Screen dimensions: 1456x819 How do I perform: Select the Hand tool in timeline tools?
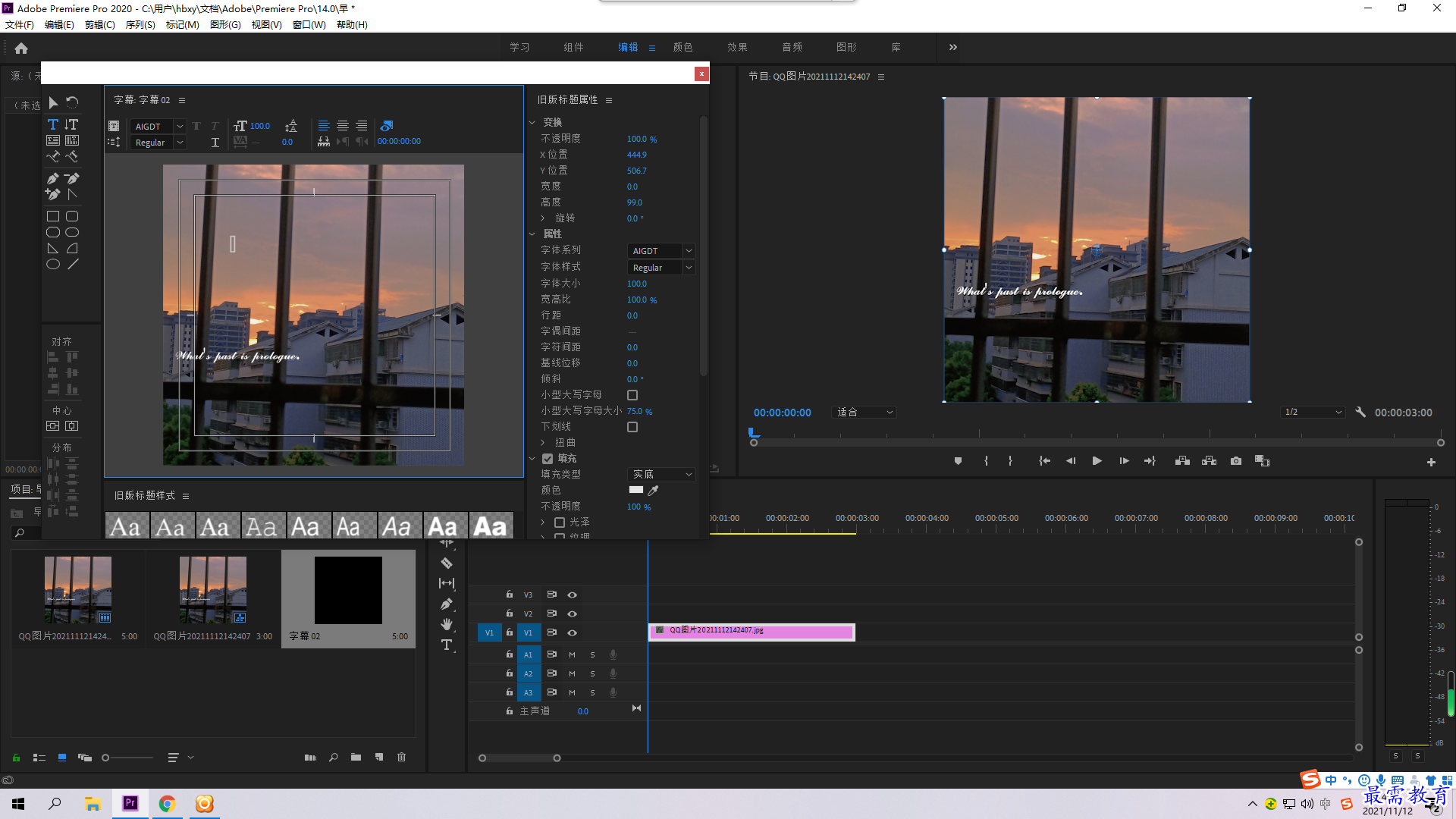447,624
